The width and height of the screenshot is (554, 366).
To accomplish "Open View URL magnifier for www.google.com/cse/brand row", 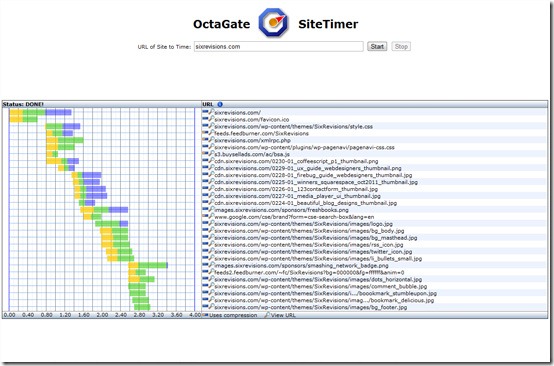I will pyautogui.click(x=211, y=216).
